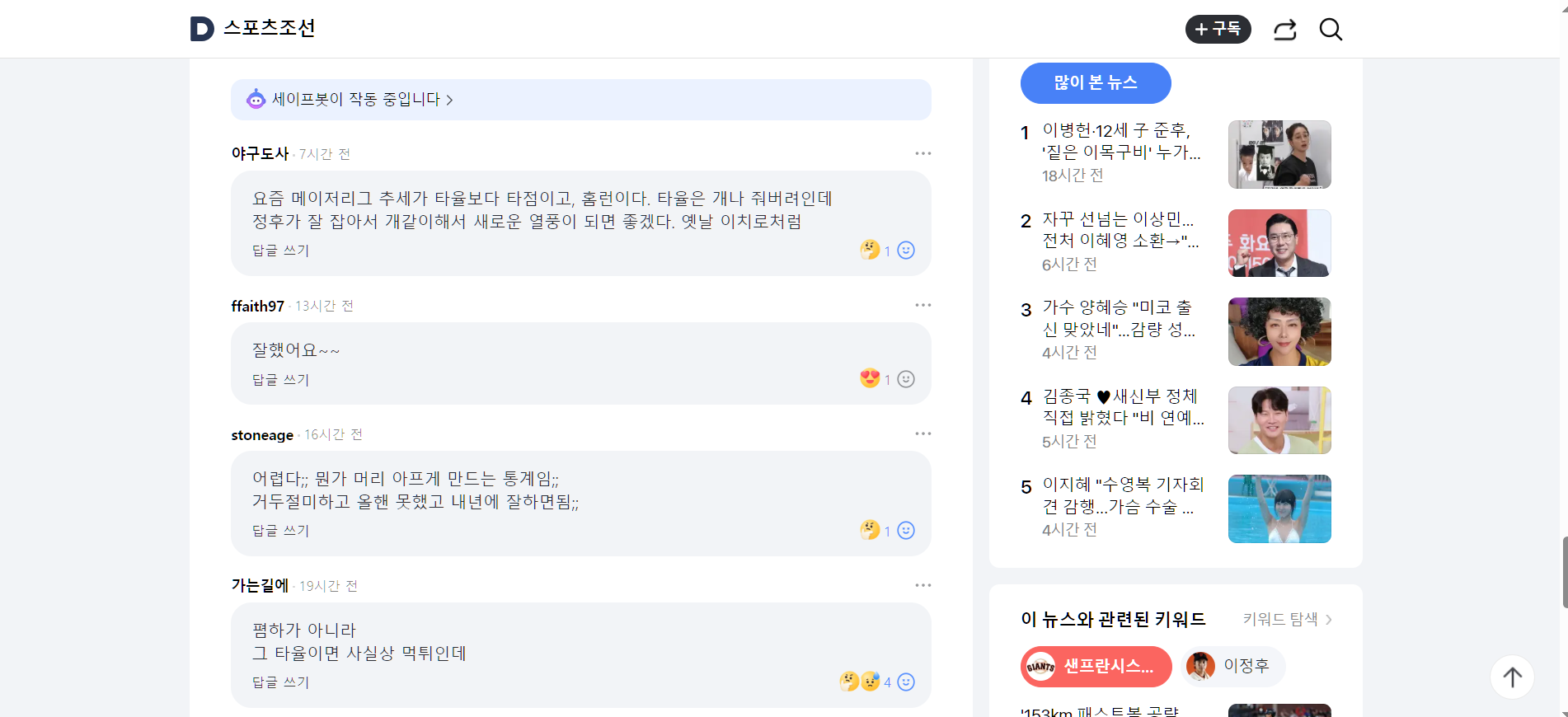Click the 13시간 전 timestamp
The width and height of the screenshot is (1568, 717).
click(x=324, y=306)
